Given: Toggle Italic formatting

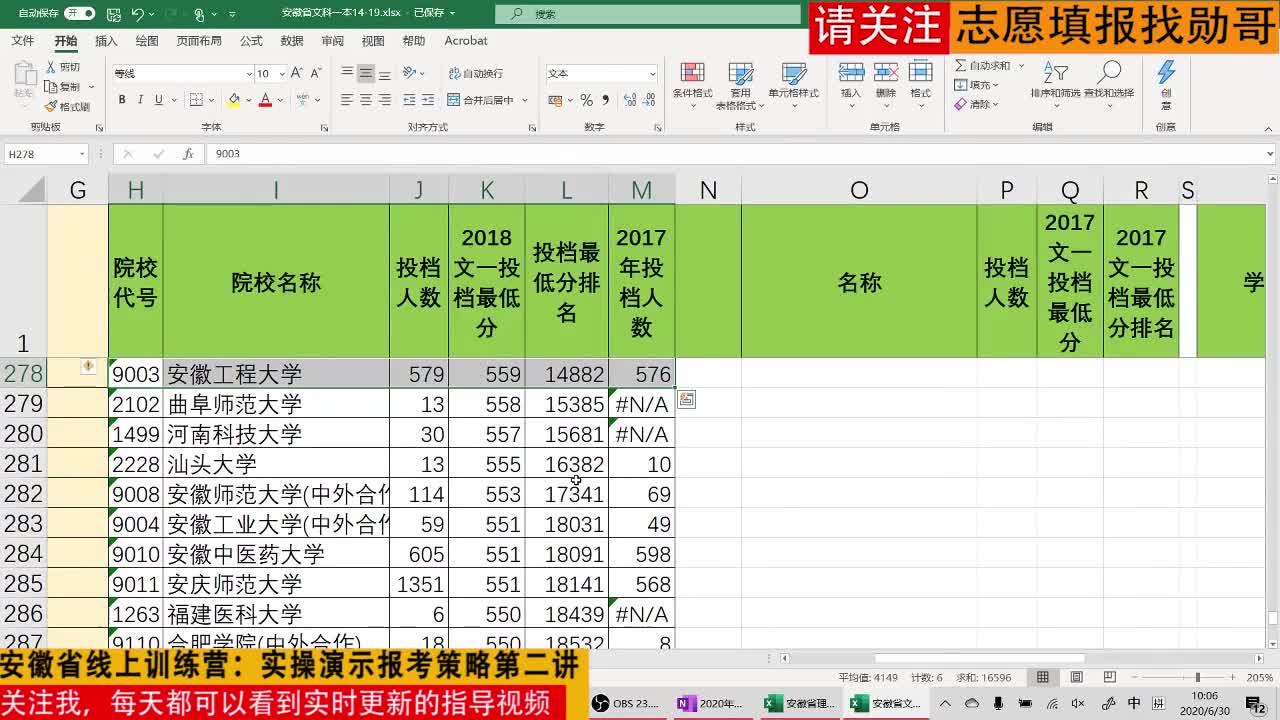Looking at the screenshot, I should pyautogui.click(x=140, y=100).
